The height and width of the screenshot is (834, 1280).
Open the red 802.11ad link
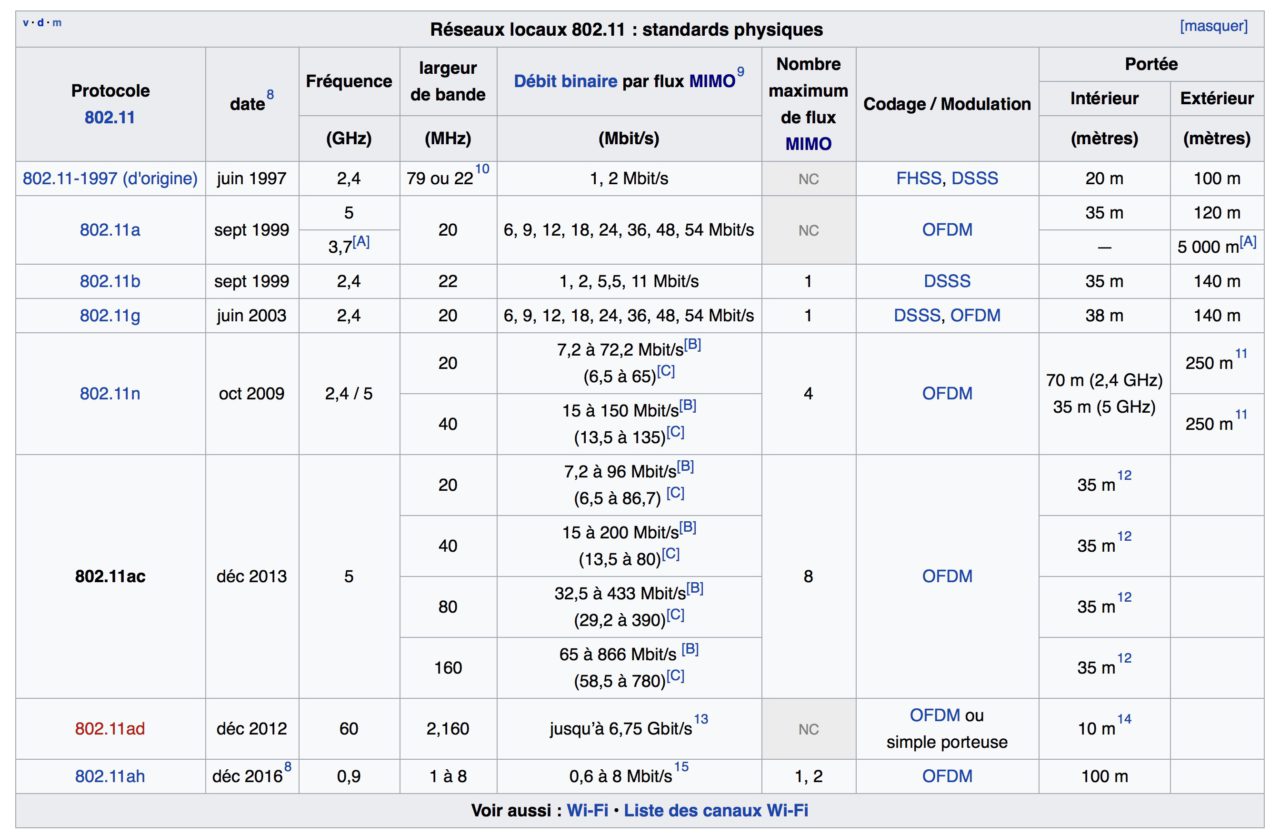pos(110,728)
